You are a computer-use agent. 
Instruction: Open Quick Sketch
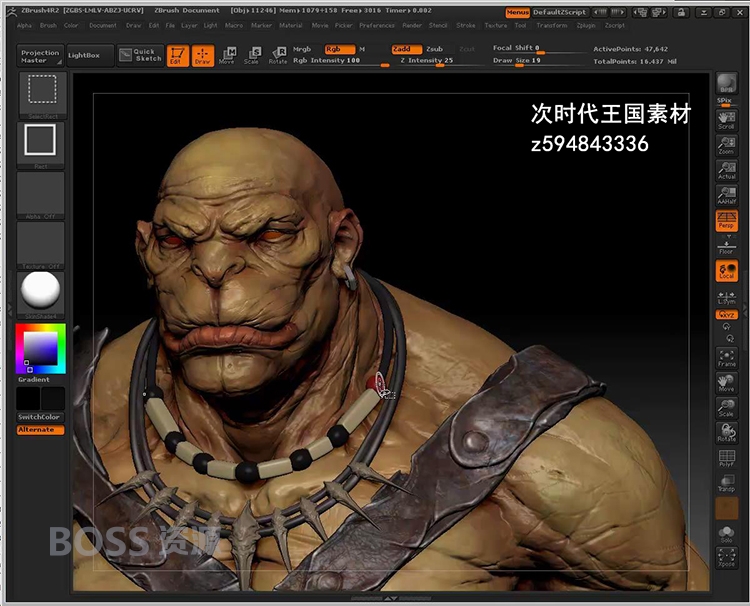pos(141,55)
